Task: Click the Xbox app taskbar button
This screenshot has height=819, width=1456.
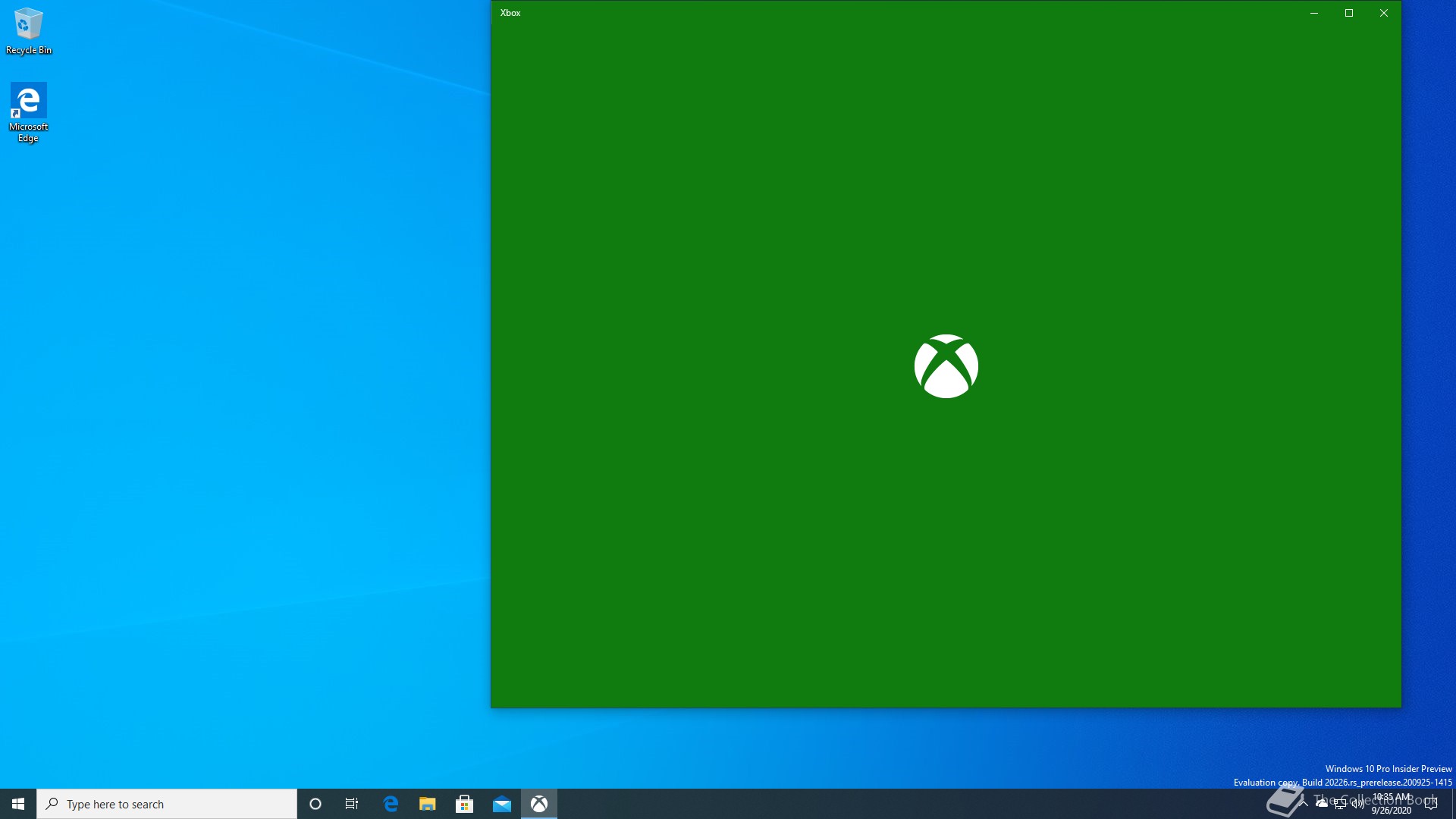Action: click(x=539, y=804)
